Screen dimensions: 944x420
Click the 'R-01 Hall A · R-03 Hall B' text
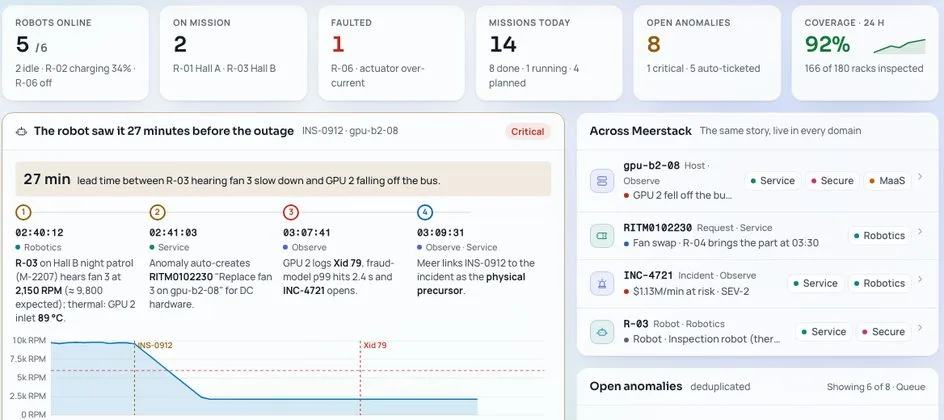pyautogui.click(x=225, y=69)
